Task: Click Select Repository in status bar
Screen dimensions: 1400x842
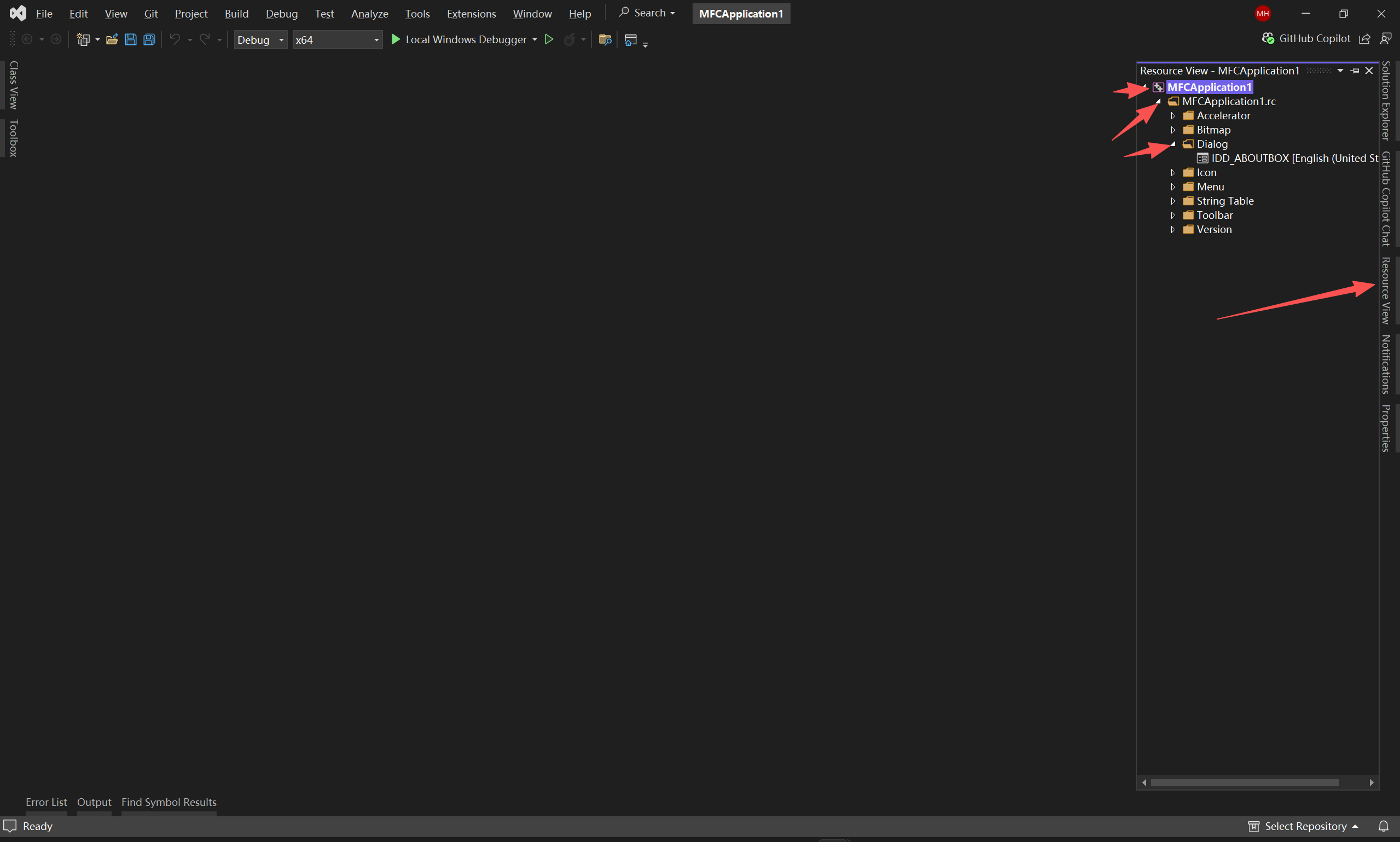Action: tap(1304, 826)
